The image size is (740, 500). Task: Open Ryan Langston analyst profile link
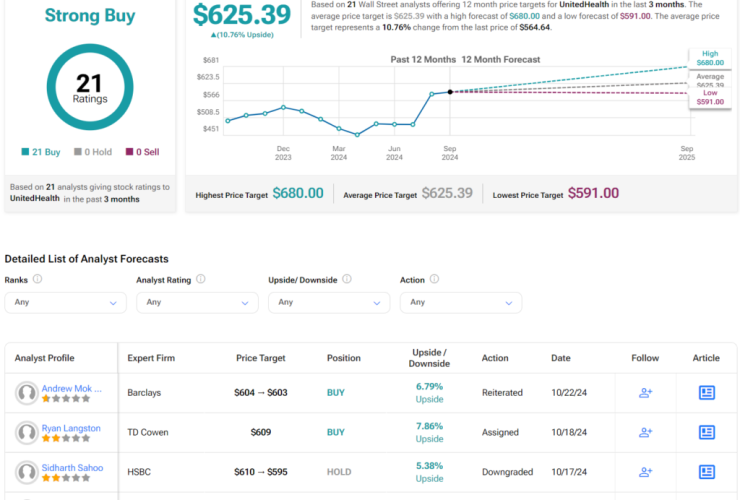point(71,428)
